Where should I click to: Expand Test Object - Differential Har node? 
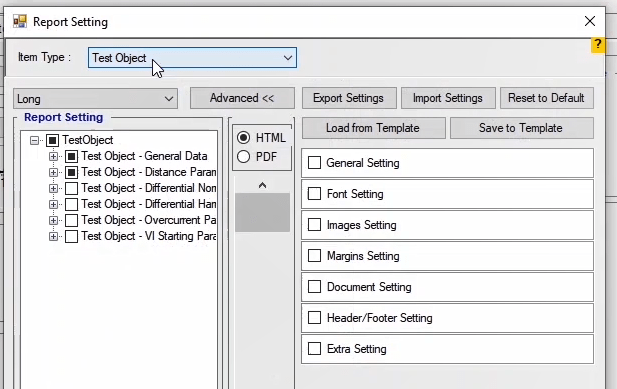(53, 205)
